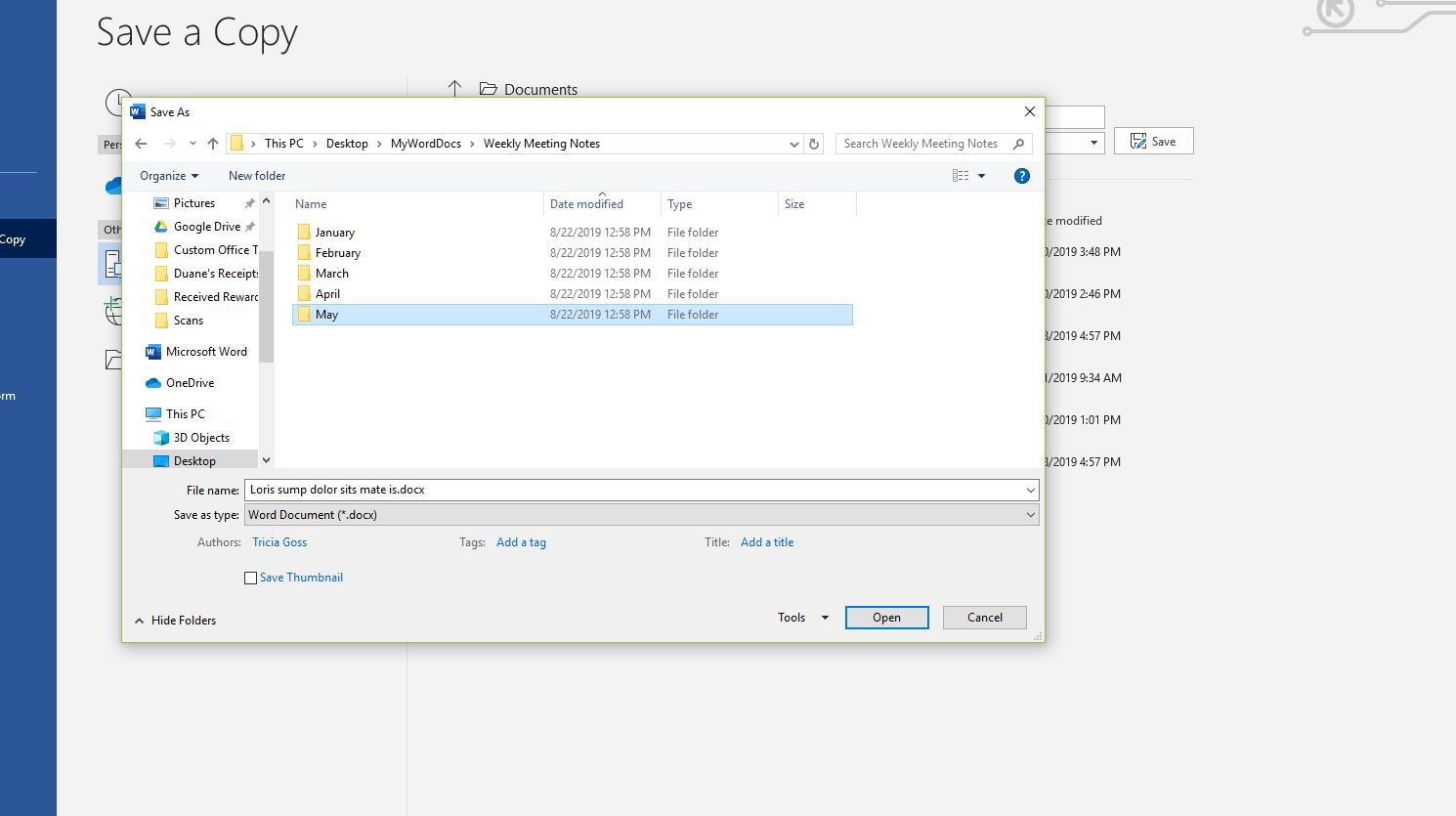Open the Organize menu
Viewport: 1456px width, 816px height.
pos(169,176)
